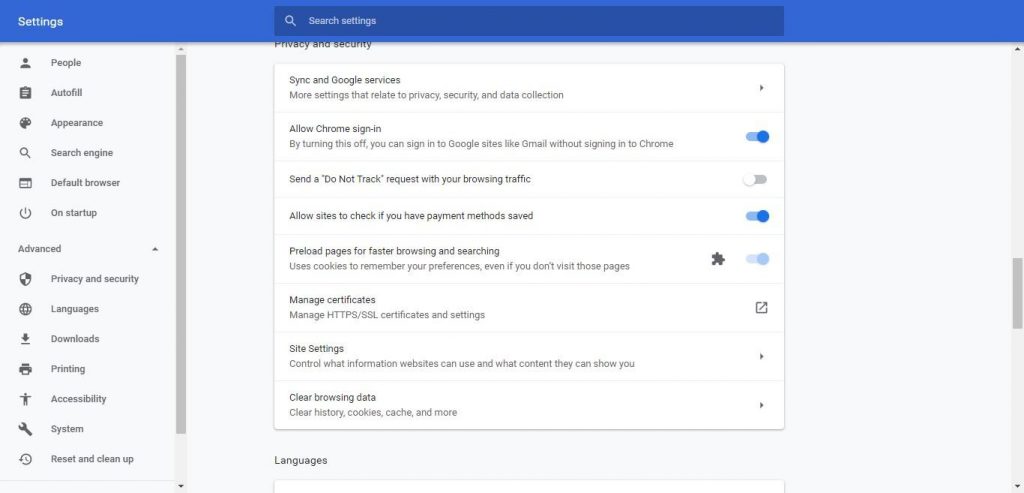Image resolution: width=1024 pixels, height=493 pixels.
Task: Open Default browser in the sidebar
Action: [x=88, y=183]
